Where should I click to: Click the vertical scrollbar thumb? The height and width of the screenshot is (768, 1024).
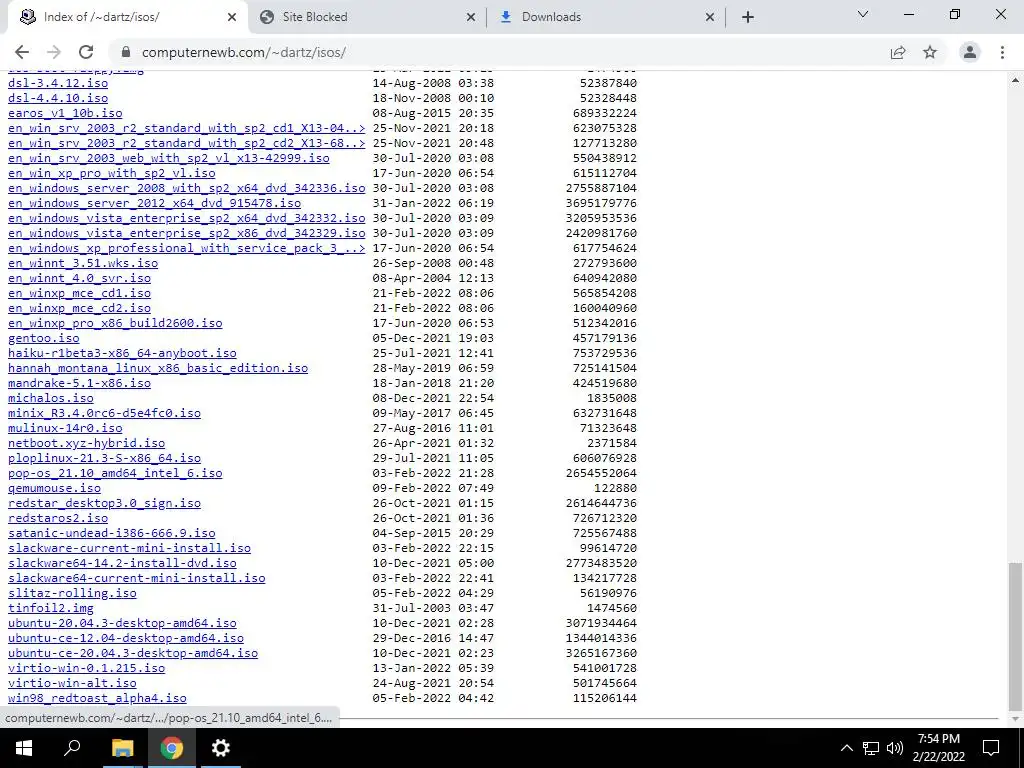point(1016,636)
